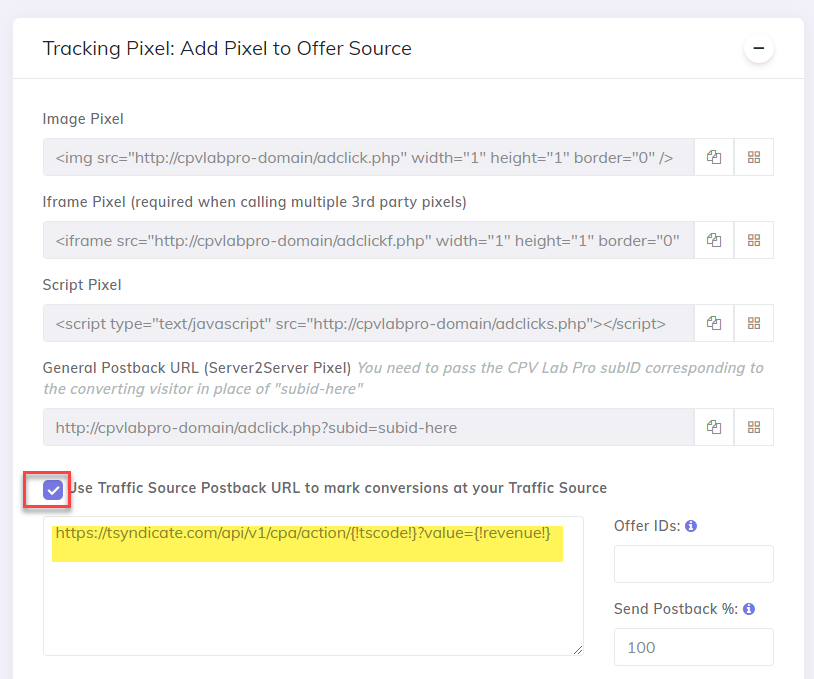Copy the Script Pixel code
Viewport: 814px width, 679px height.
[714, 323]
